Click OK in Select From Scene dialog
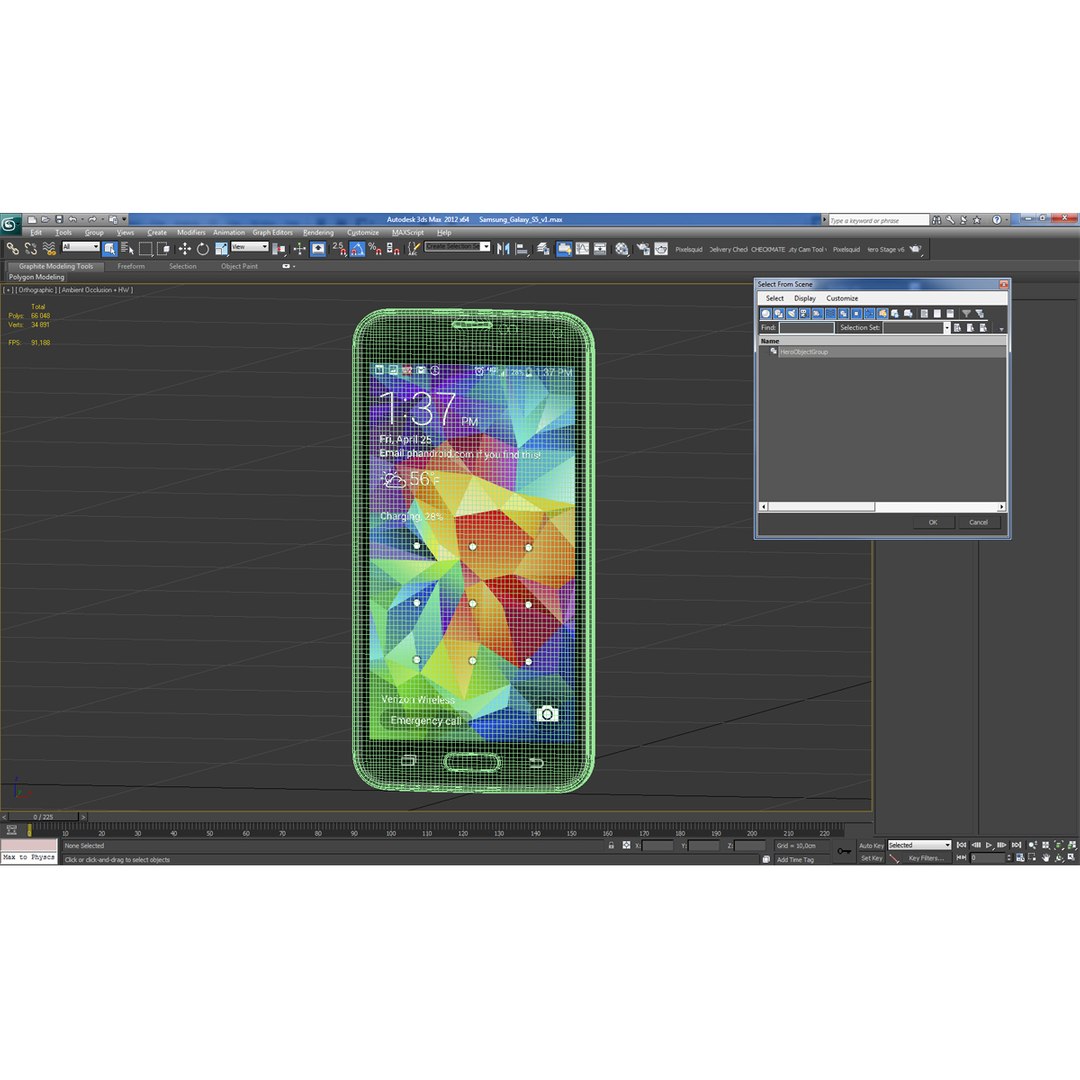This screenshot has width=1080, height=1080. coord(933,522)
